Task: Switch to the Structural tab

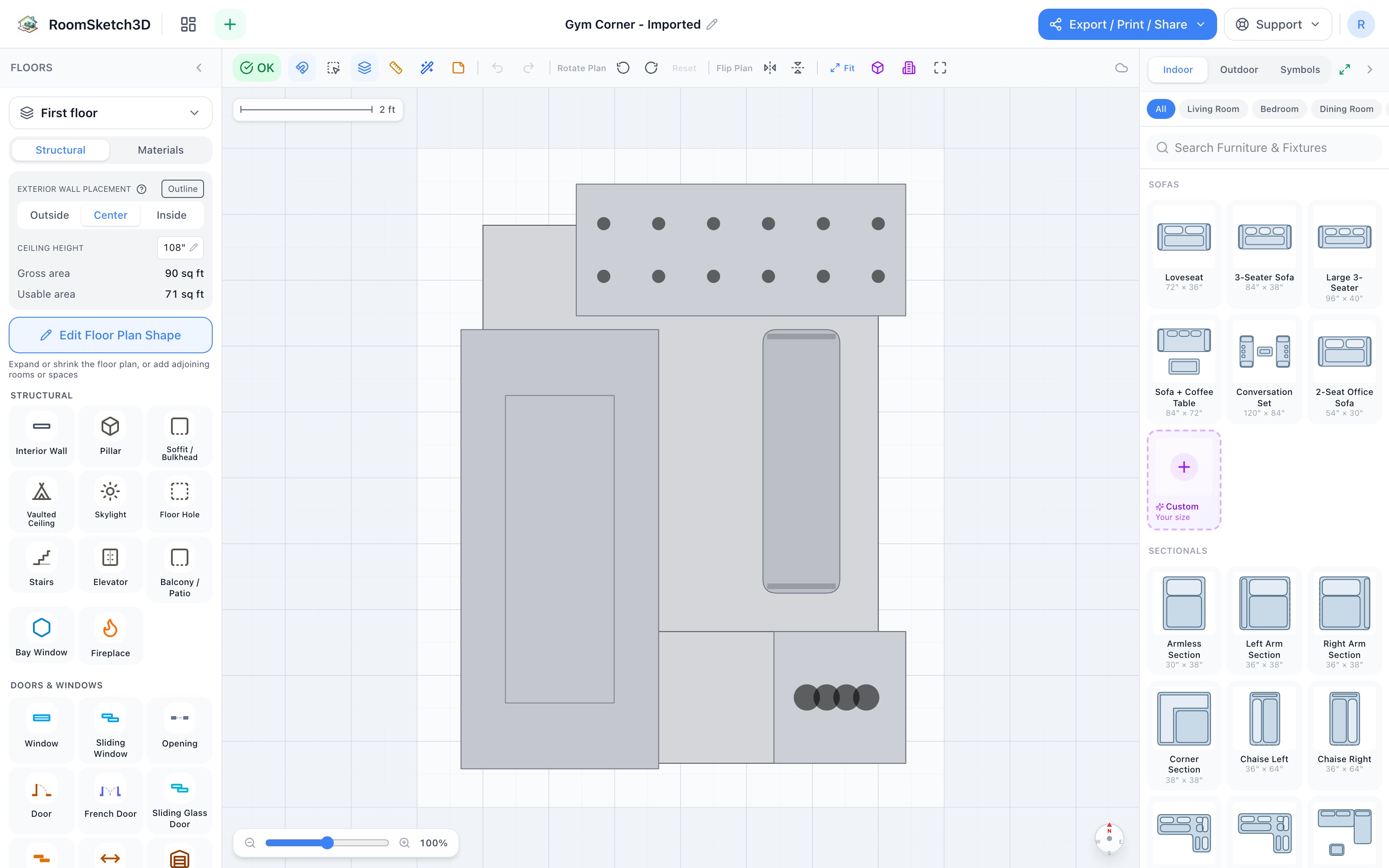Action: [60, 150]
